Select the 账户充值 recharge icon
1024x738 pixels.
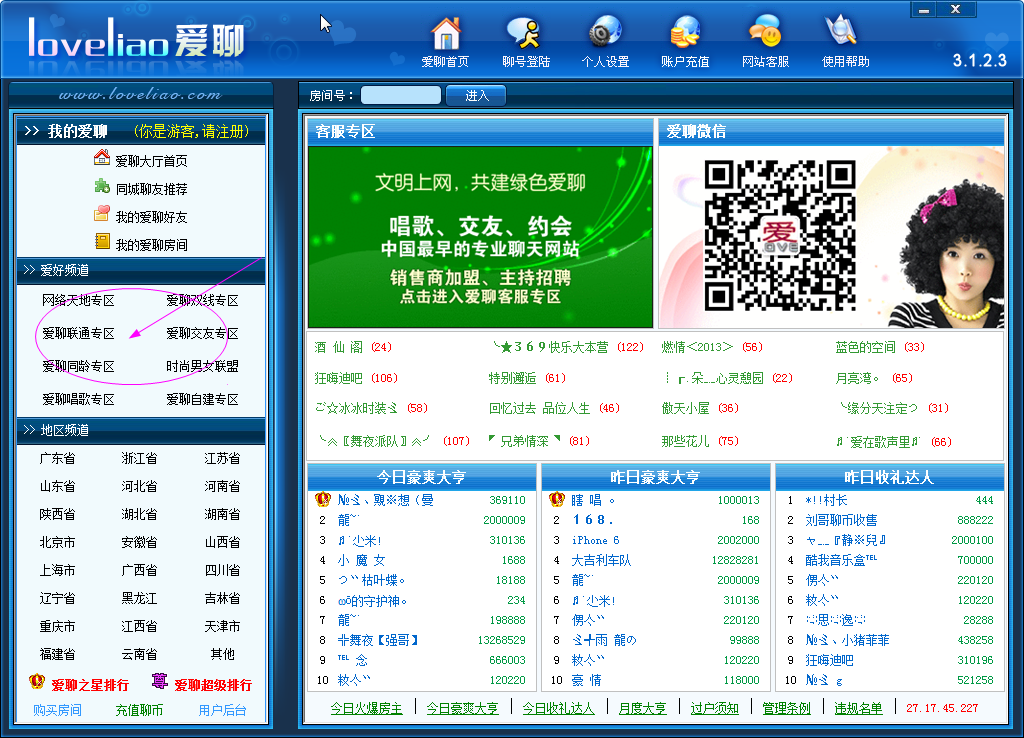click(x=685, y=33)
